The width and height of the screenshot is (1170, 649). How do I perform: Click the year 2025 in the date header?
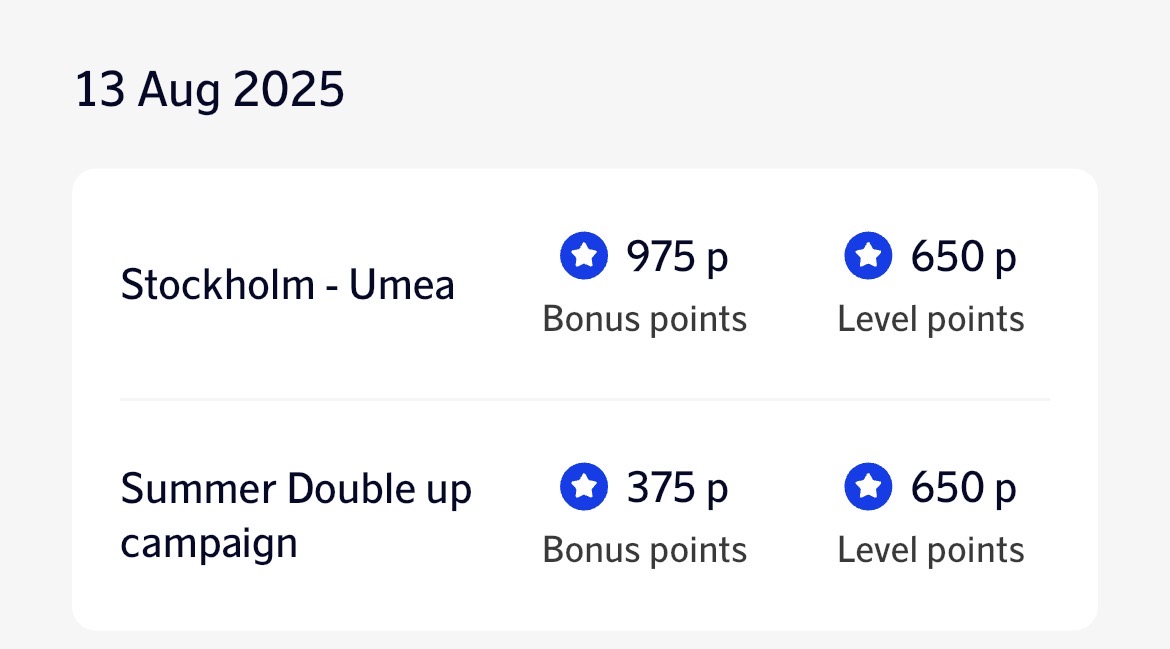point(289,91)
